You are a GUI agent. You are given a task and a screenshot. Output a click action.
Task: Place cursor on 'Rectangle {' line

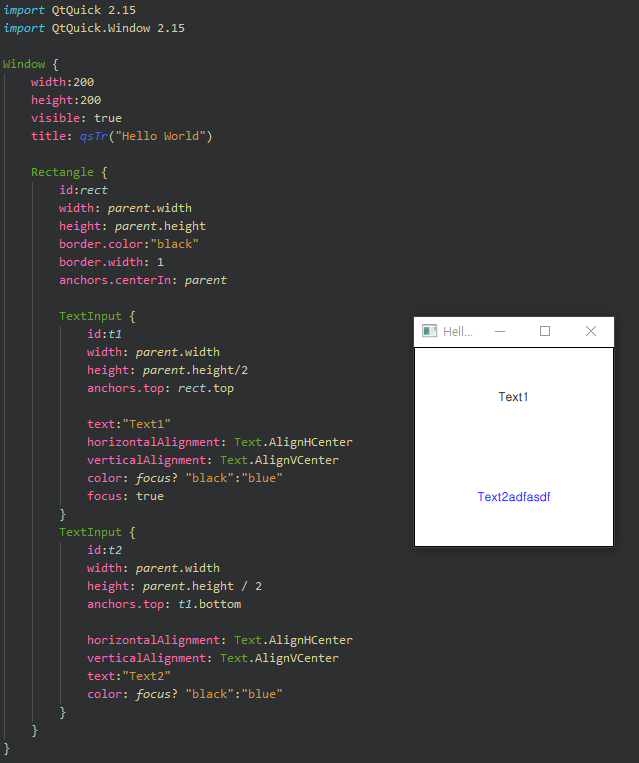[69, 172]
